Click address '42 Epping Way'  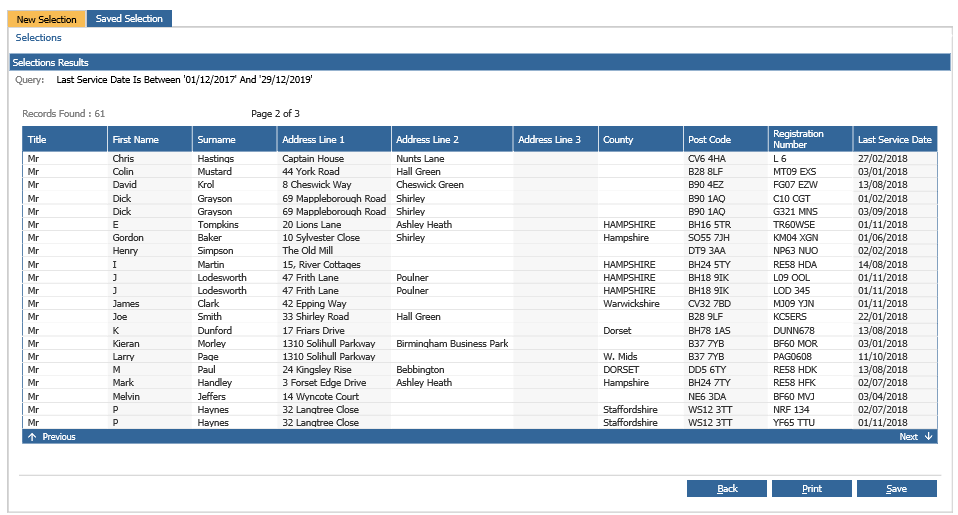(314, 304)
